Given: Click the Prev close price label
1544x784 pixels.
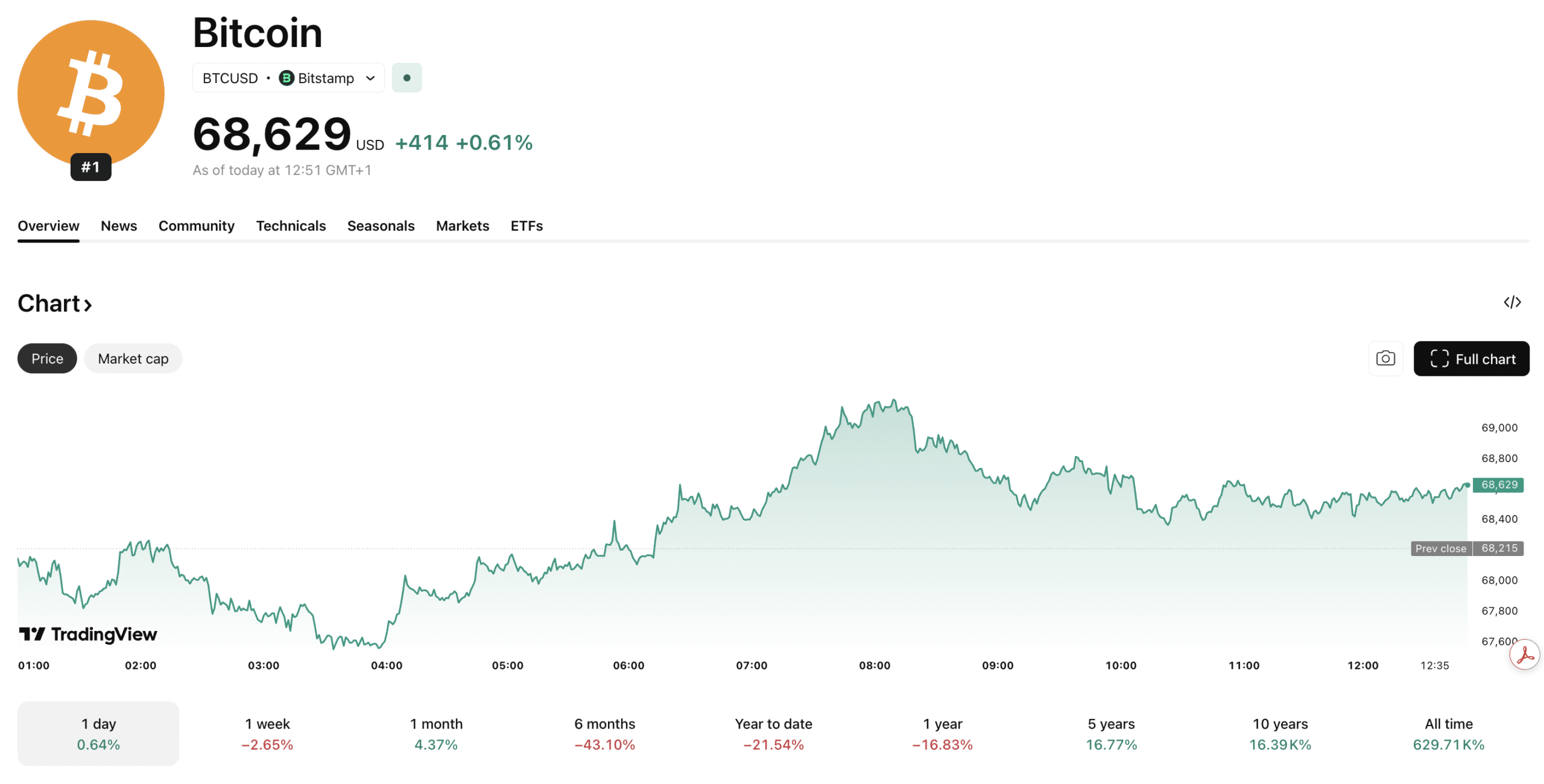Looking at the screenshot, I should [1440, 548].
